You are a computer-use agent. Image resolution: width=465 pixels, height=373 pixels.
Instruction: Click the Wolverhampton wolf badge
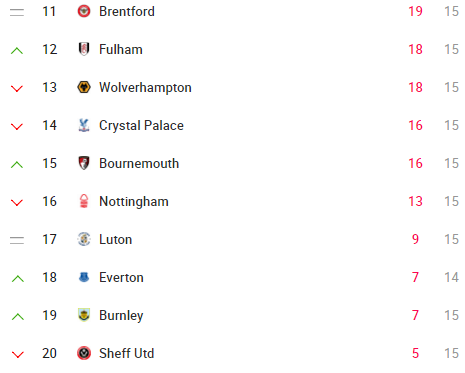pyautogui.click(x=84, y=87)
